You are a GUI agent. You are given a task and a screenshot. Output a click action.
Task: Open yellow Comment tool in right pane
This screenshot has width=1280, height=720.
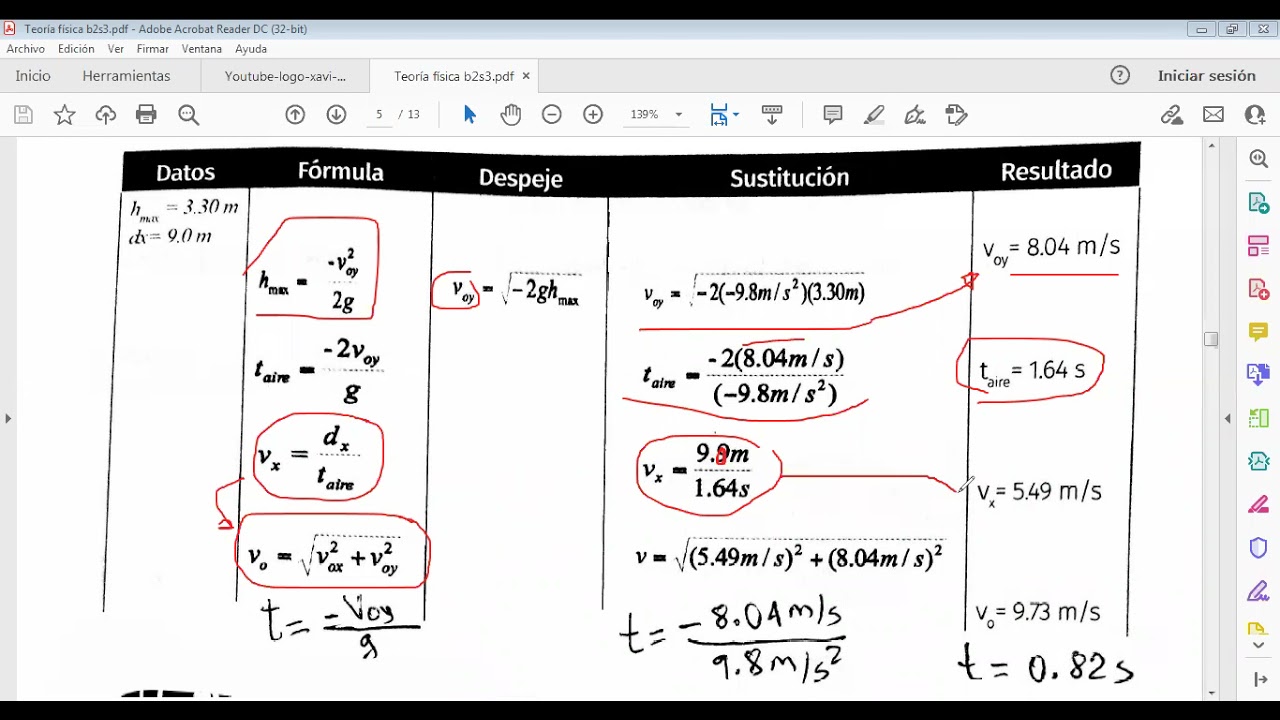click(1258, 332)
